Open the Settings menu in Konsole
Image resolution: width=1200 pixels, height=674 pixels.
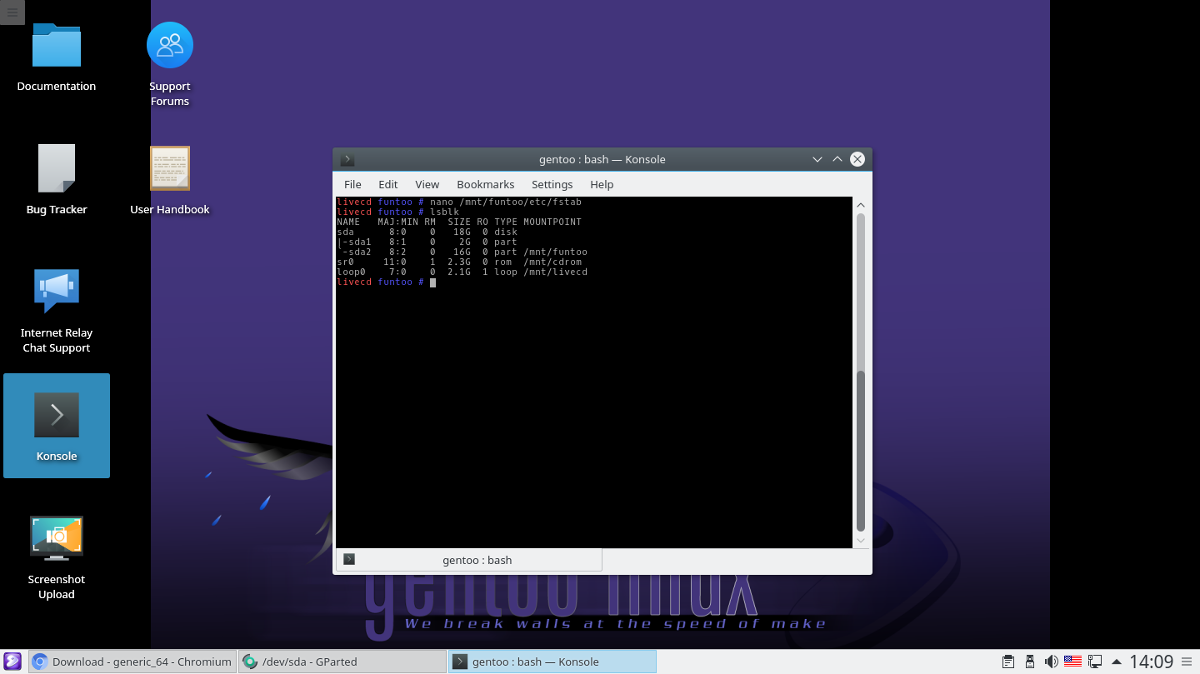click(x=552, y=185)
